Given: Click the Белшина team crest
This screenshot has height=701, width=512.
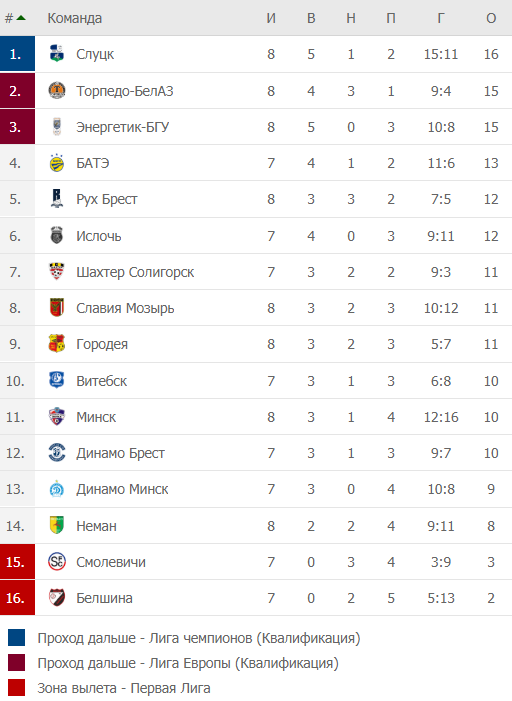Looking at the screenshot, I should (x=57, y=598).
